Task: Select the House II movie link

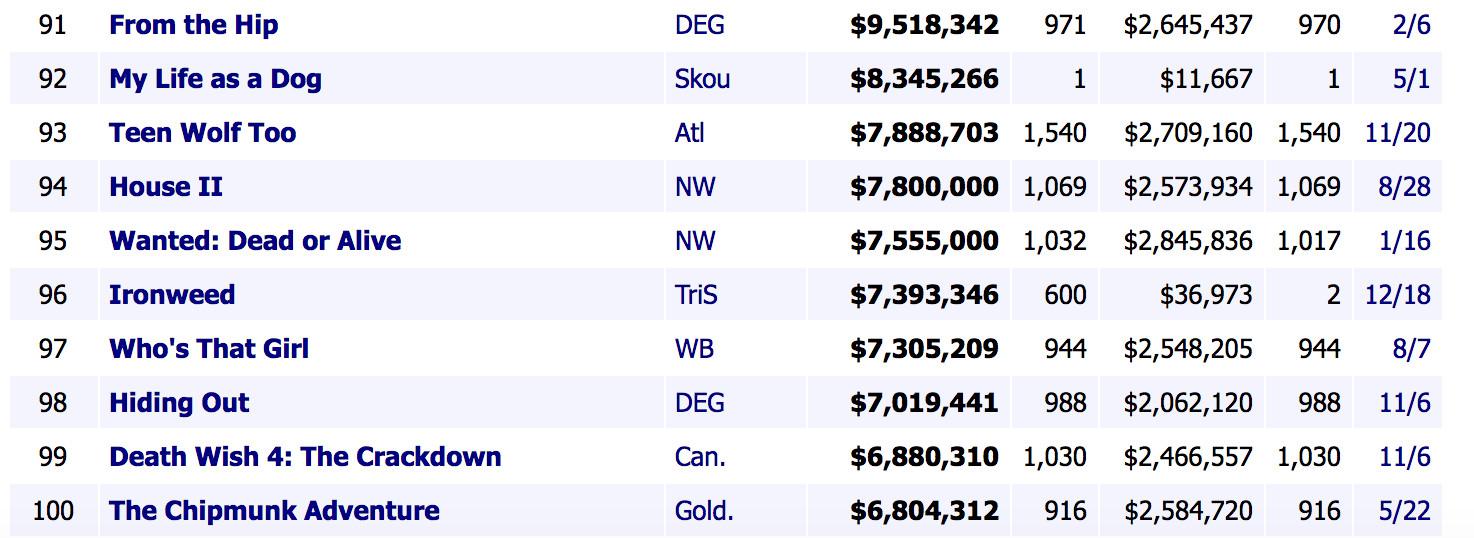Action: tap(166, 187)
